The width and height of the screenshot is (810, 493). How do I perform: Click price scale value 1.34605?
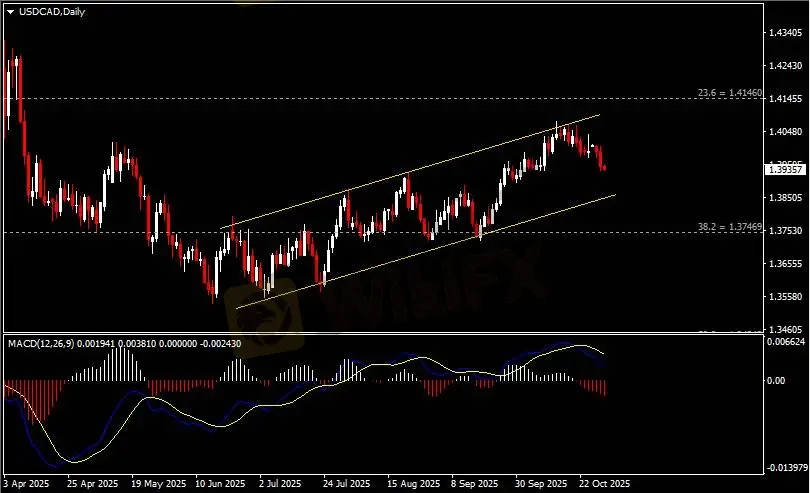786,329
